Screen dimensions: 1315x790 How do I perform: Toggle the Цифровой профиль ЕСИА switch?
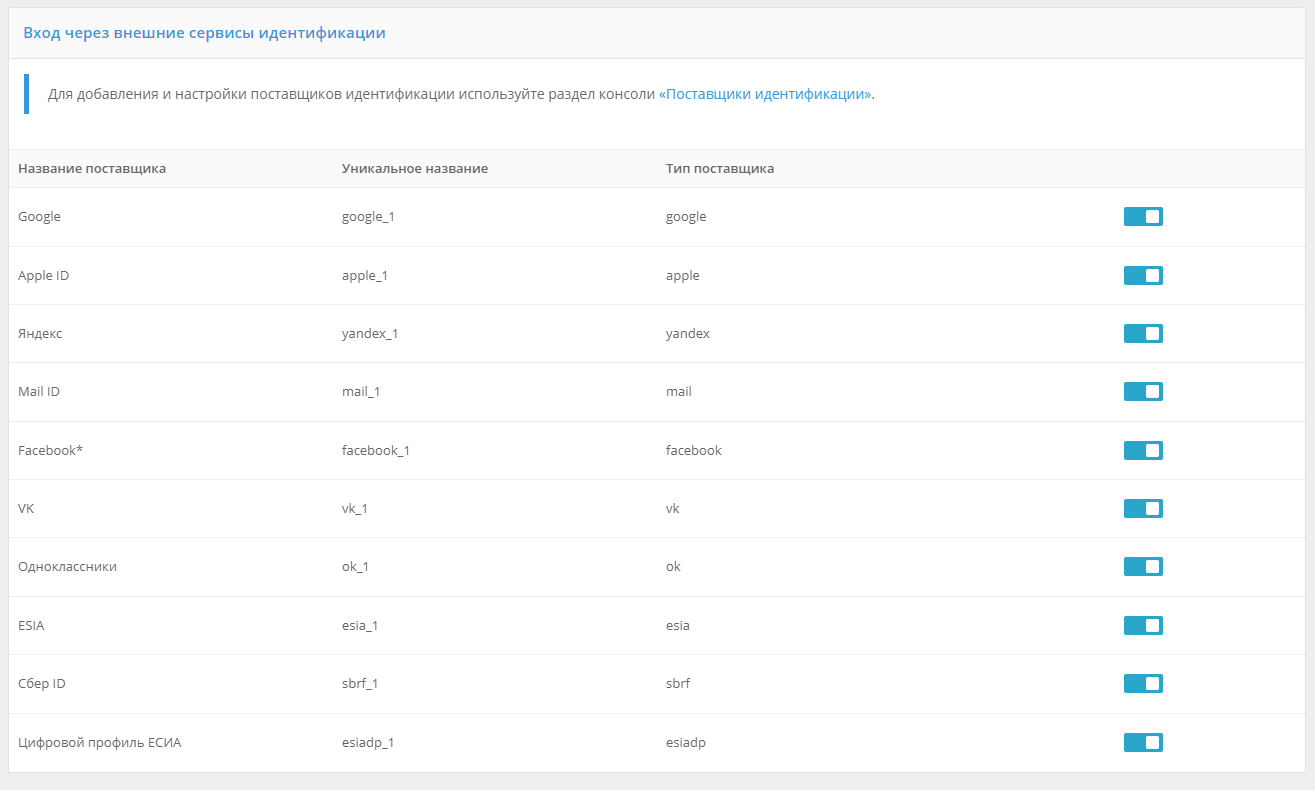1143,742
